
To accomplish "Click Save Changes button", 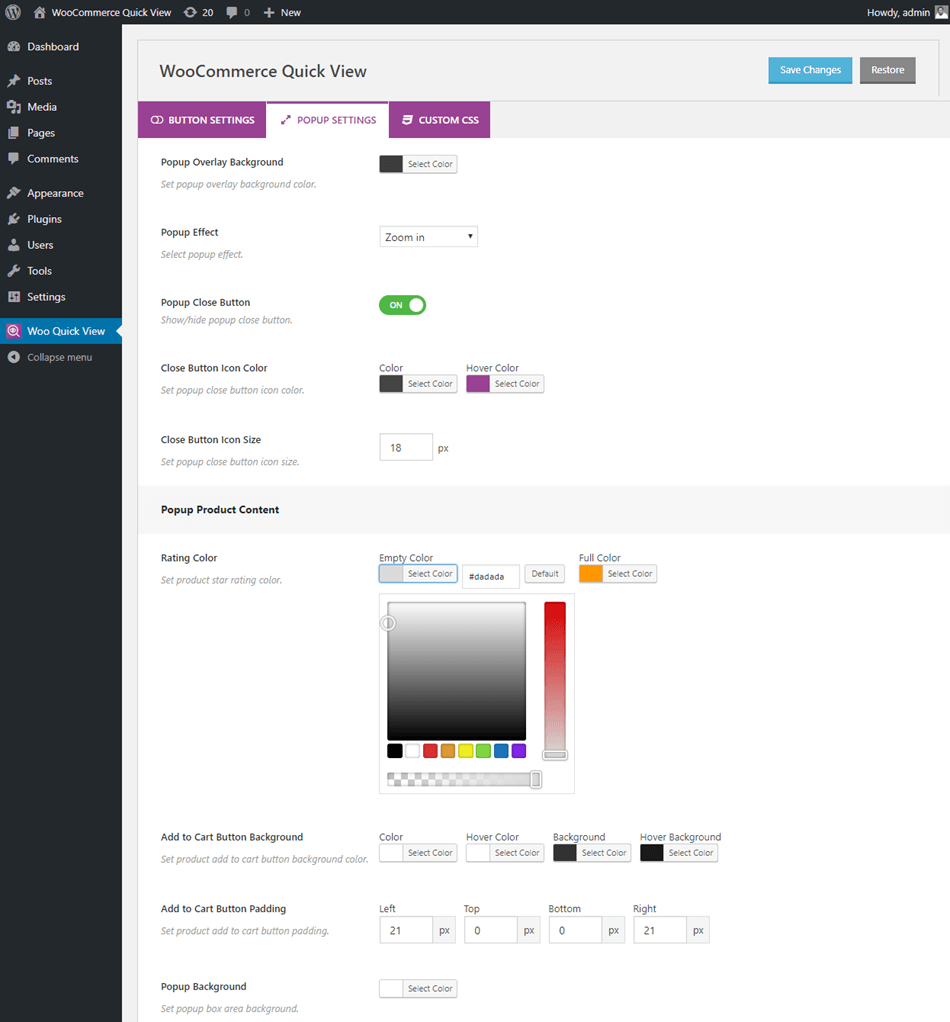I will (810, 70).
